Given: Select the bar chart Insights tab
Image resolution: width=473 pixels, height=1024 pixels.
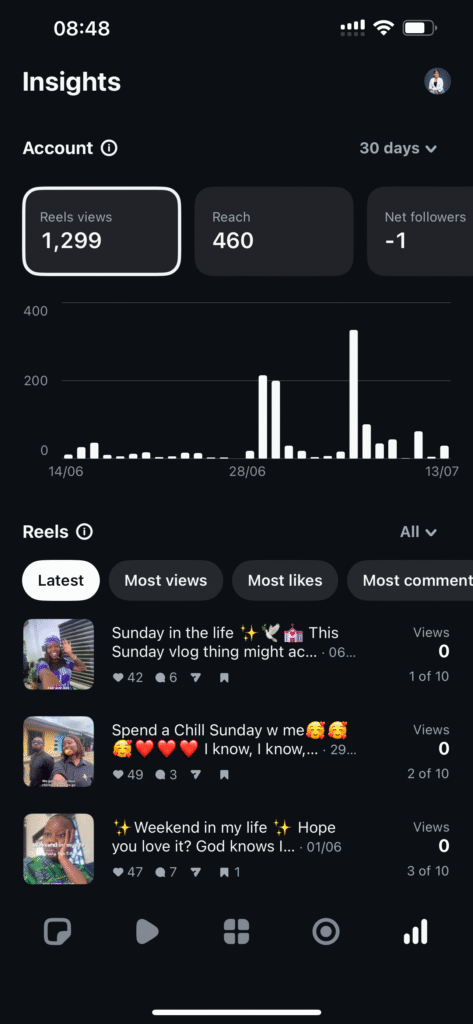Looking at the screenshot, I should 416,931.
